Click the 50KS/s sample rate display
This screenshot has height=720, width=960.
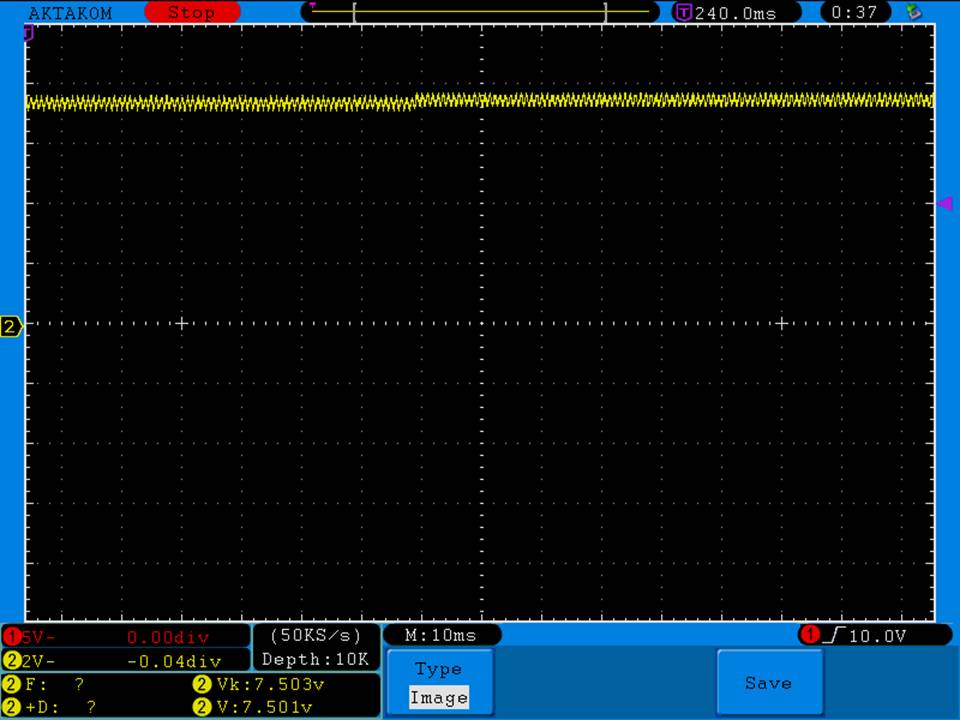point(316,635)
